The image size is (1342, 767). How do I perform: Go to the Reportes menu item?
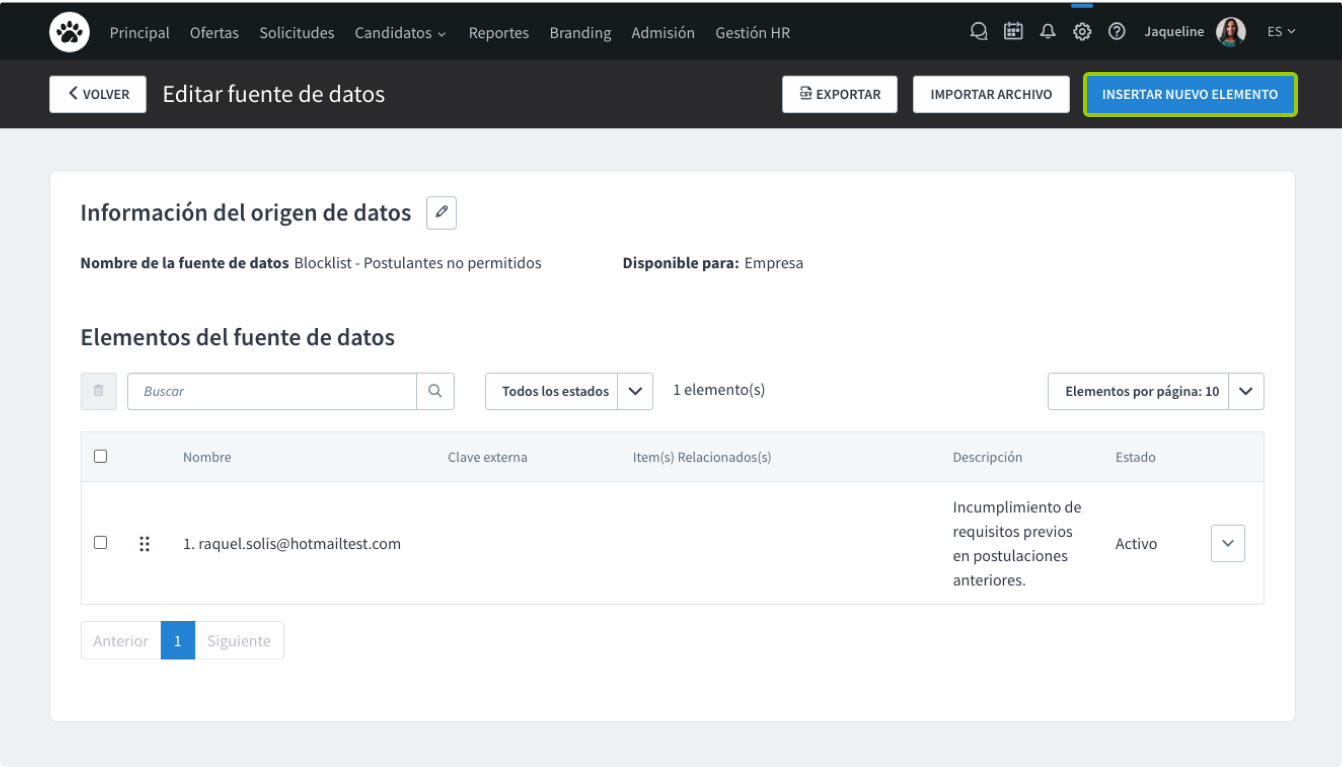coord(498,33)
